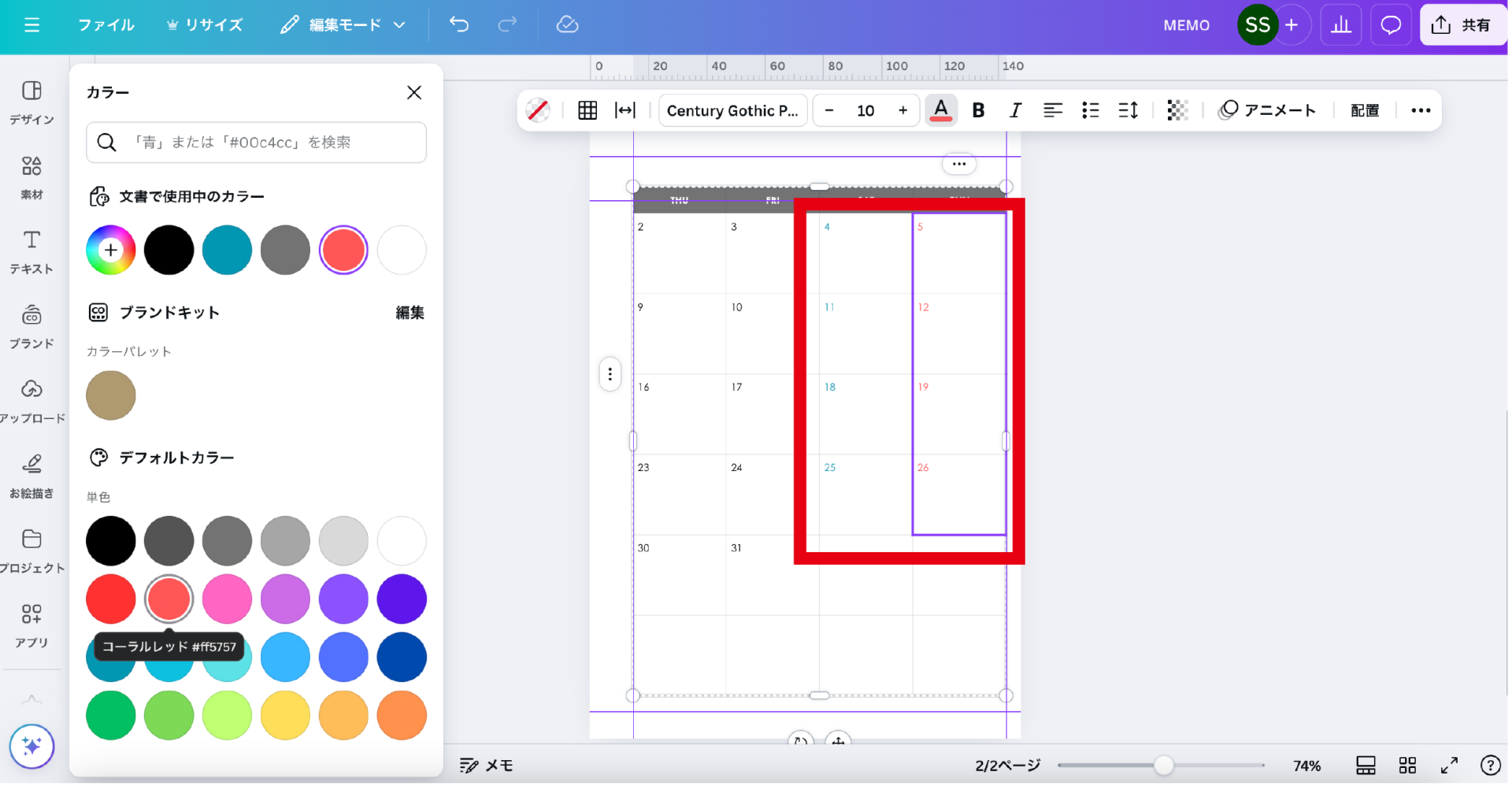Open the テキスト tab in sidebar
This screenshot has height=794, width=1512.
coord(31,251)
